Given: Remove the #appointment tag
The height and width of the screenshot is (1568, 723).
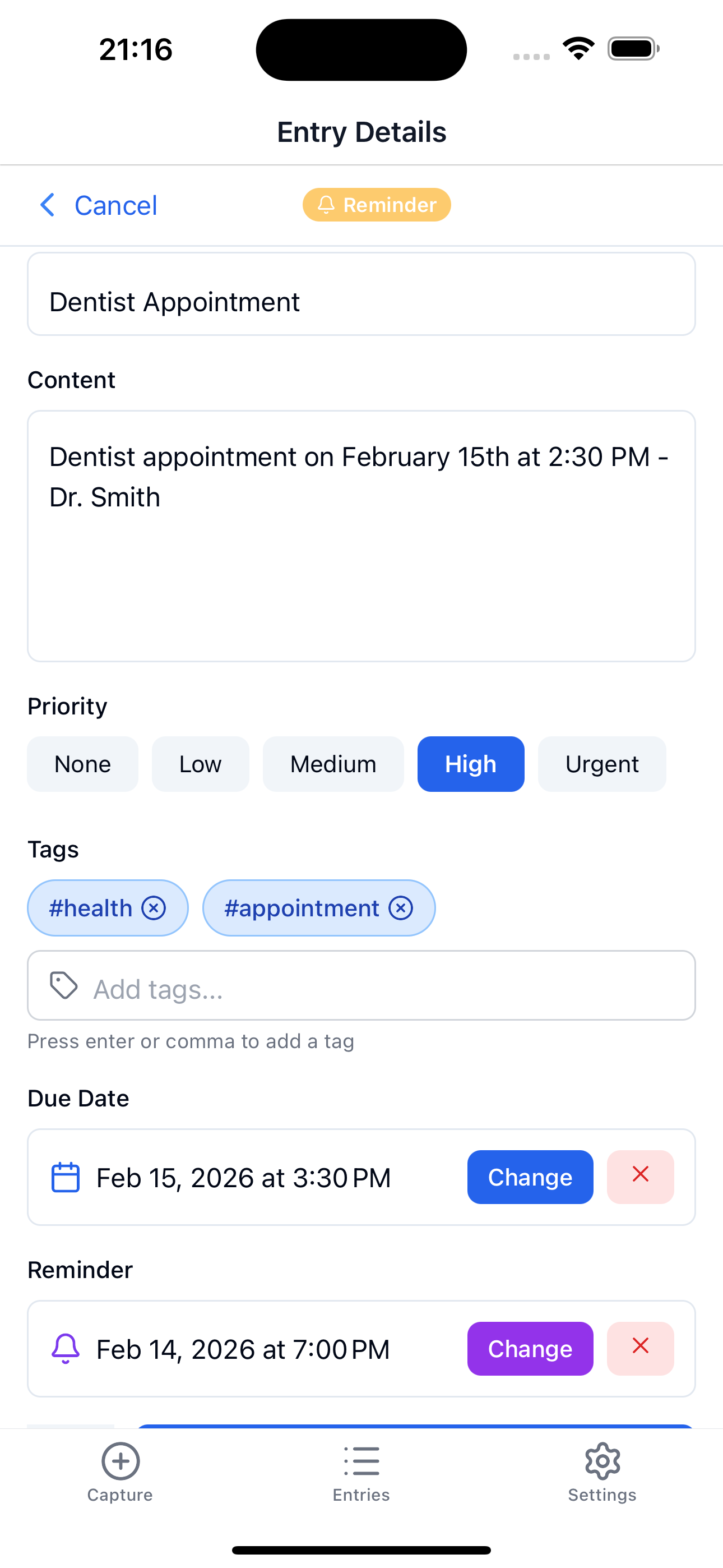Looking at the screenshot, I should (401, 908).
